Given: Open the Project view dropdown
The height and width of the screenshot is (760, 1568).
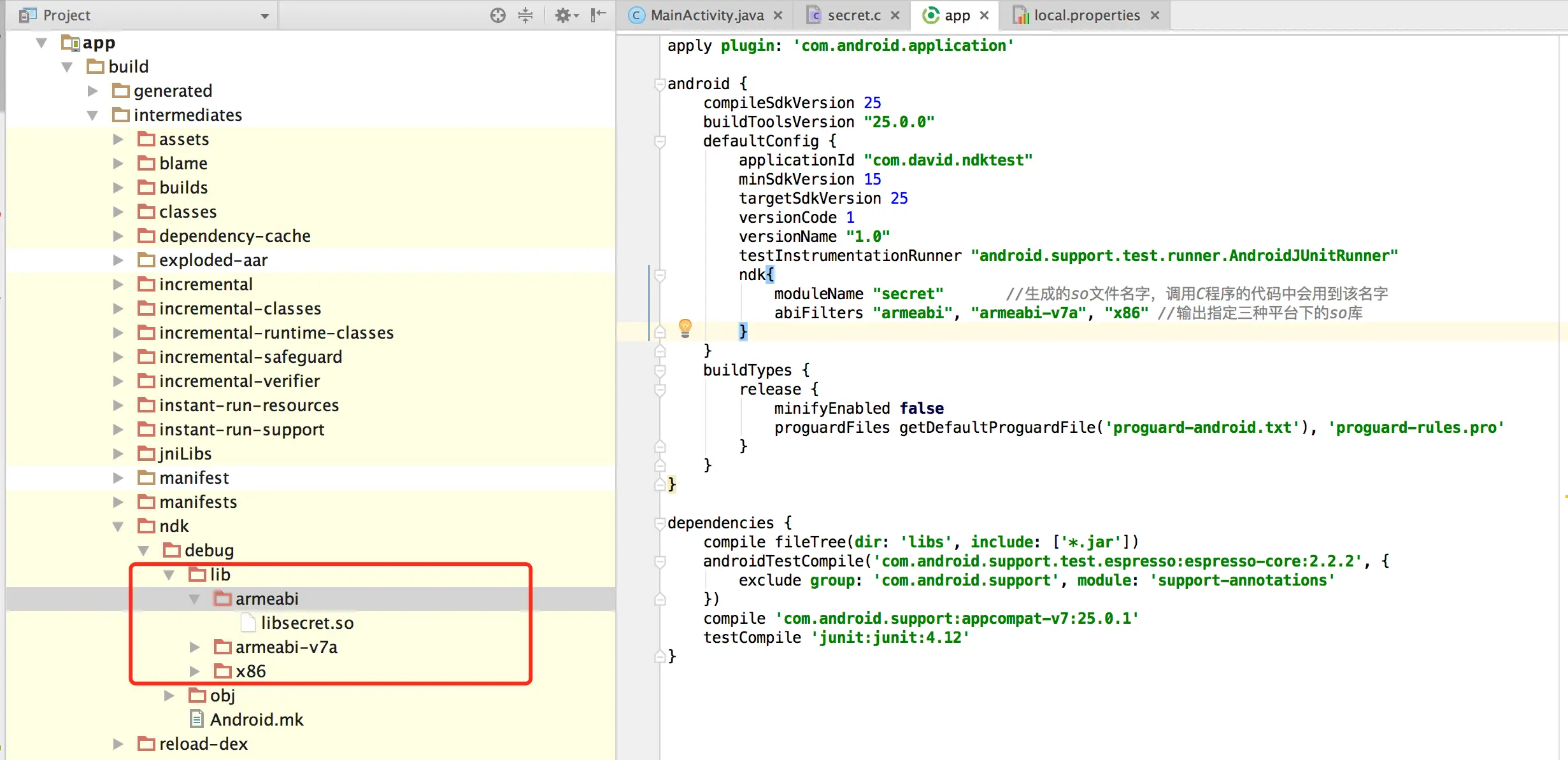Looking at the screenshot, I should tap(265, 15).
